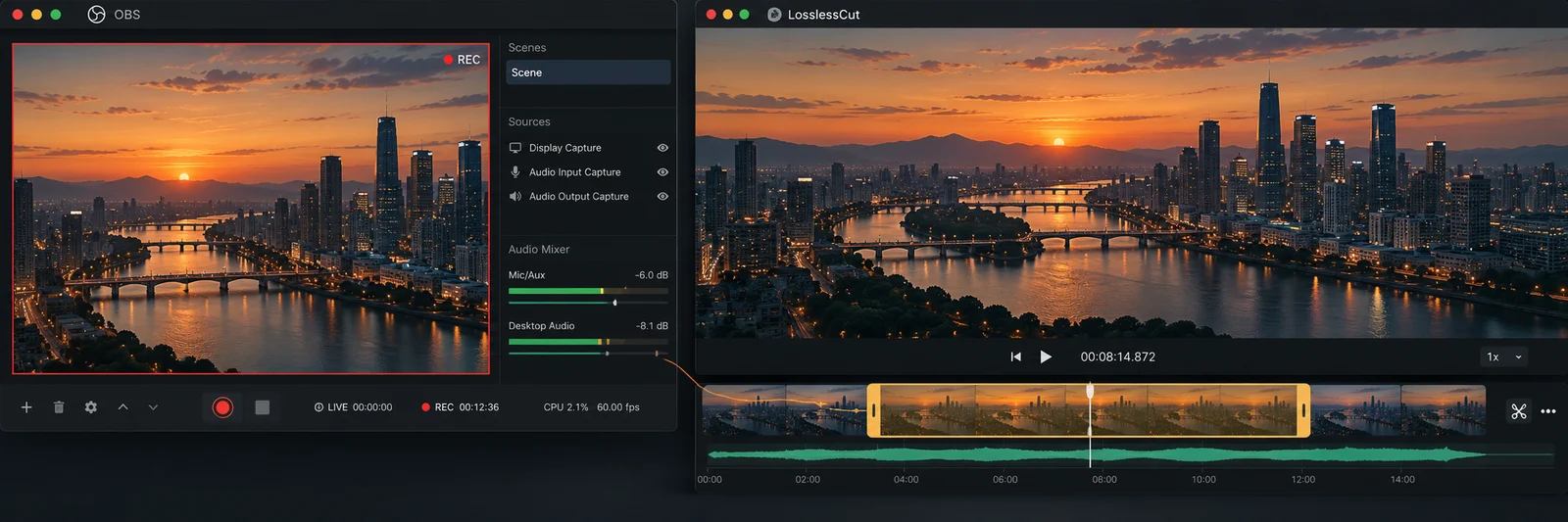
Task: Select the Display Capture source row
Action: click(x=588, y=148)
